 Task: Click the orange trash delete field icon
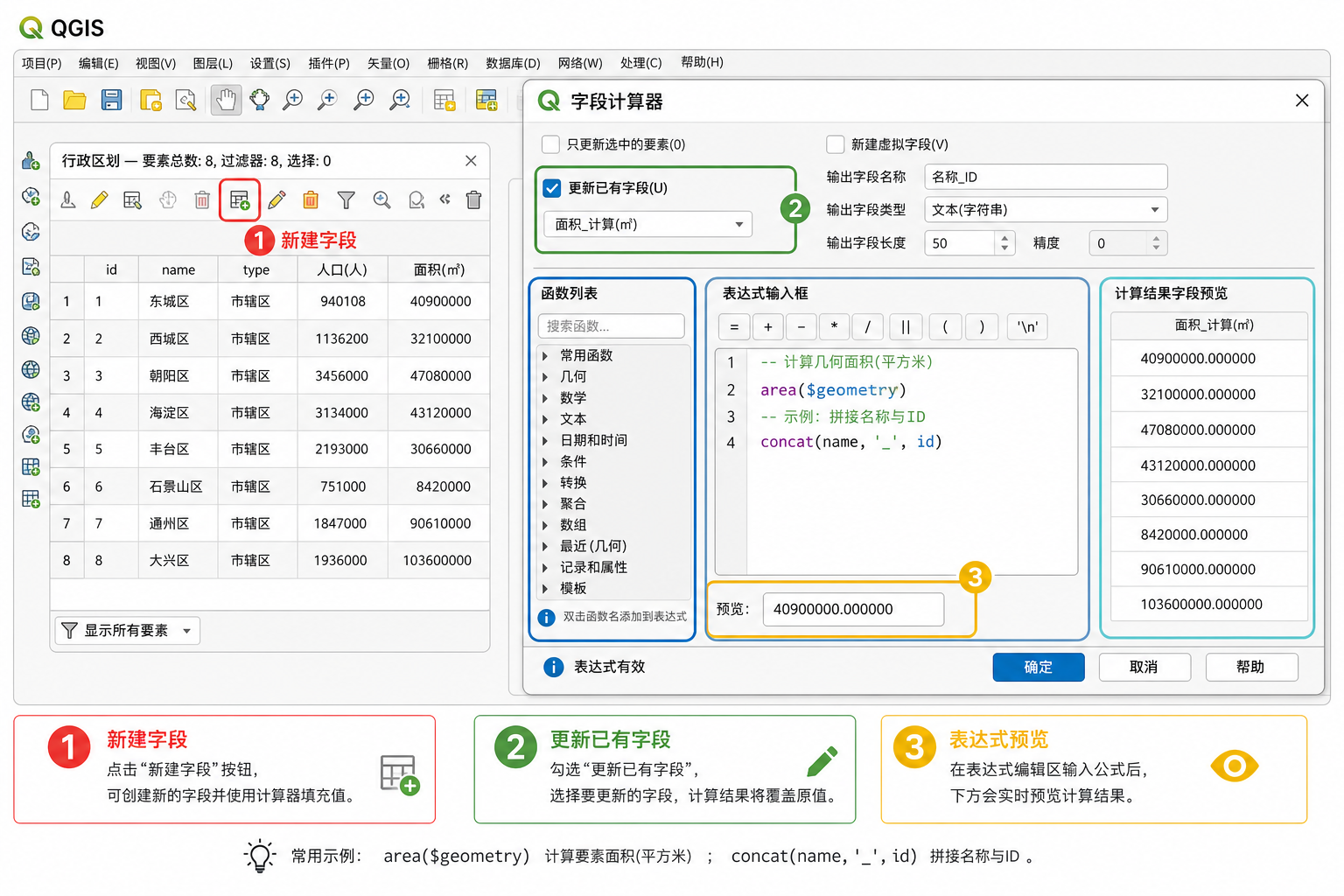[x=311, y=200]
